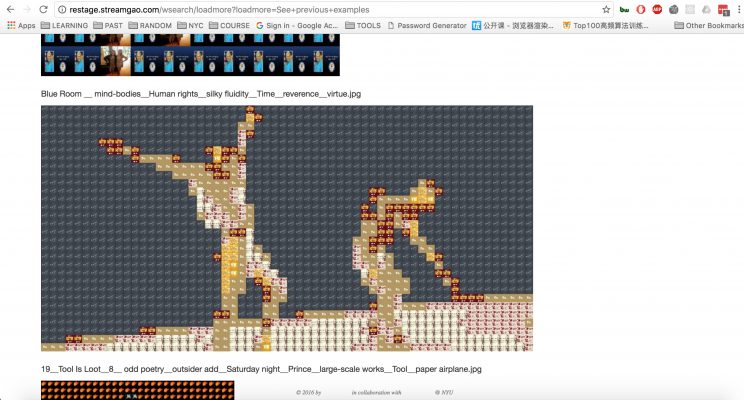This screenshot has height=400, width=744.
Task: Click the orange mosaic thumbnail below the '19__Tool Is Loot' caption
Action: [138, 390]
